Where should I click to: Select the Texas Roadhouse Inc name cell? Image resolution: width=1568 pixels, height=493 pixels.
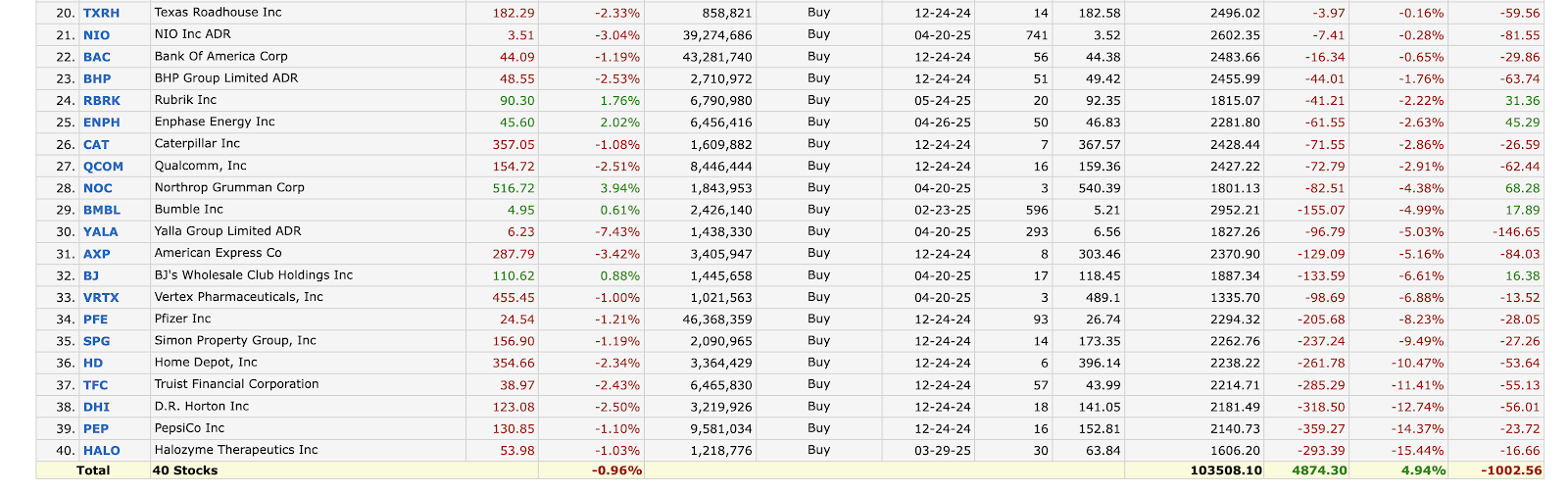pos(308,13)
